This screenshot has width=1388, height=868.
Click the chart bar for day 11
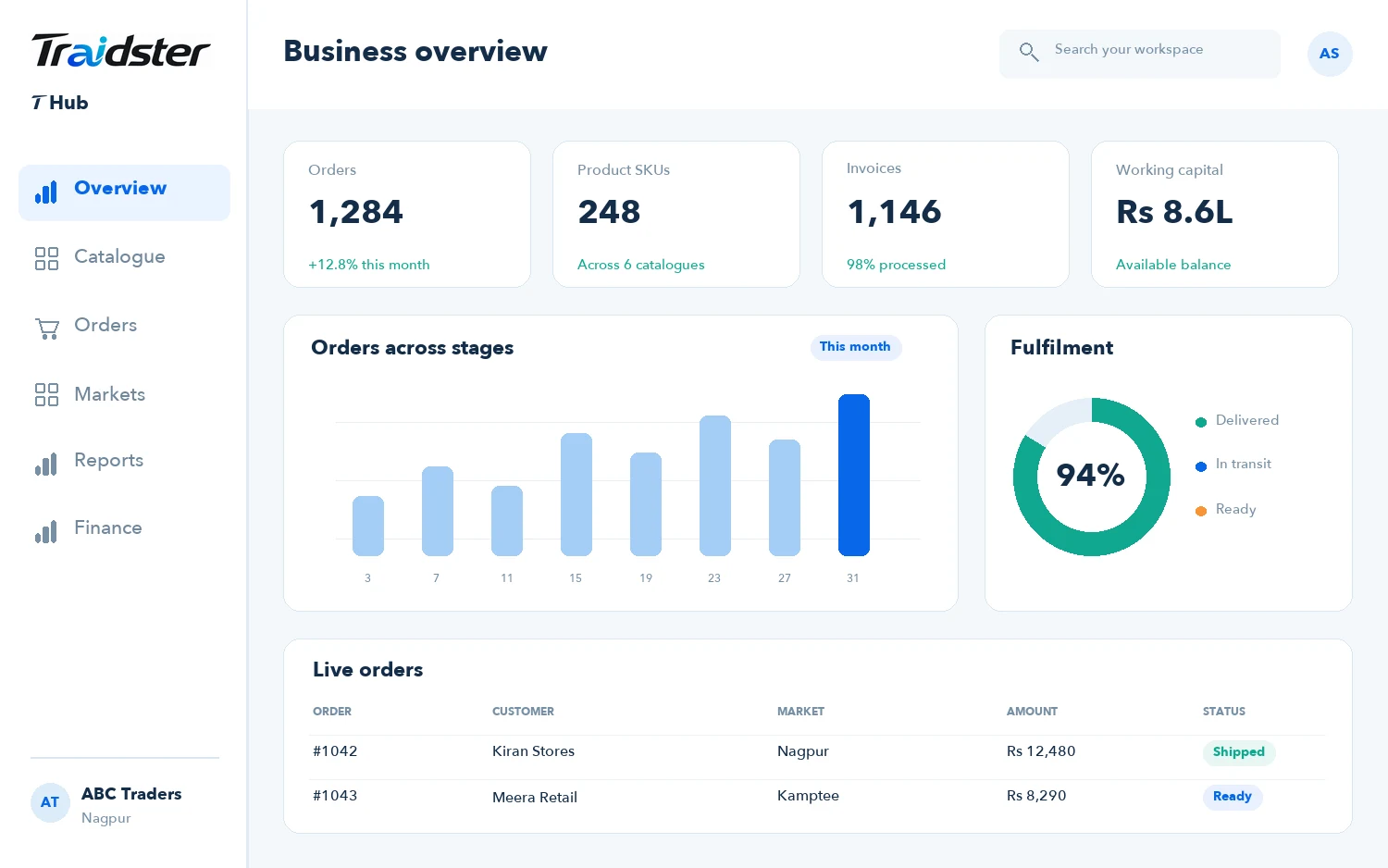tap(507, 521)
